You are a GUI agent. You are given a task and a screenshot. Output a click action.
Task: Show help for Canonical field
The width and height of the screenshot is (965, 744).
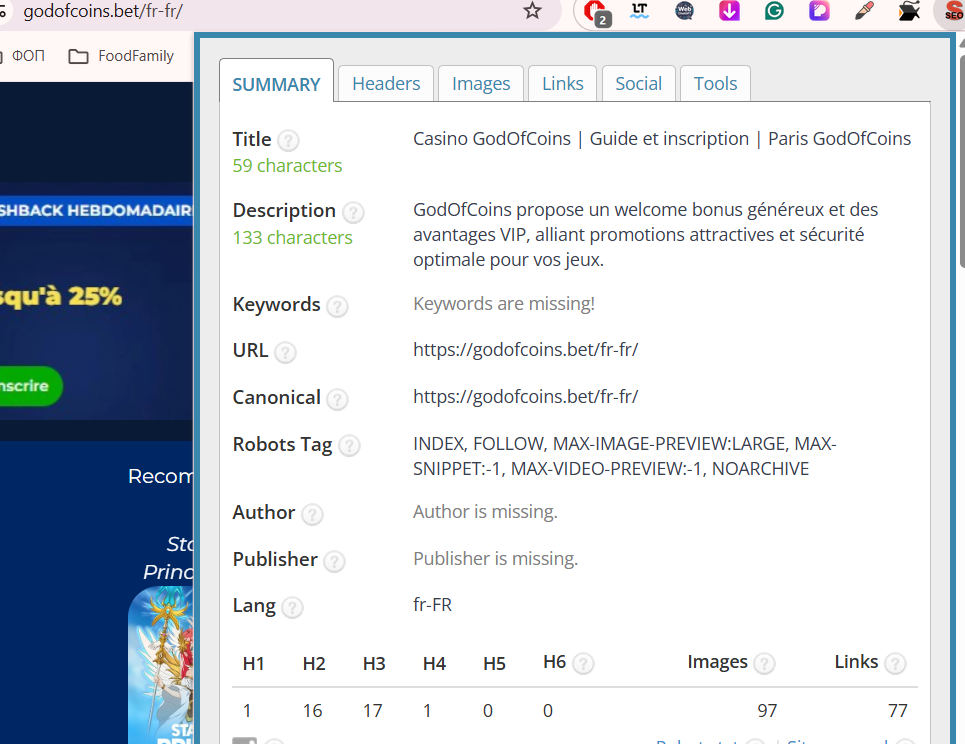point(337,399)
